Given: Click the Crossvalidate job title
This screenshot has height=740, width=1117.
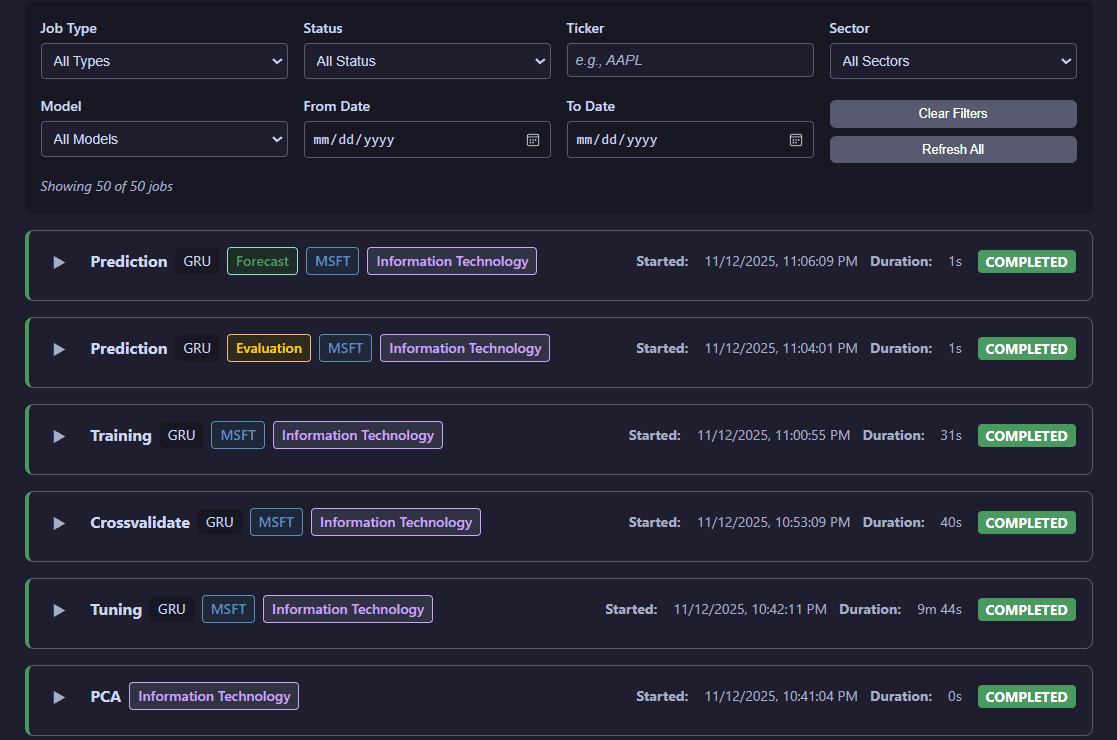Looking at the screenshot, I should click(x=140, y=523).
